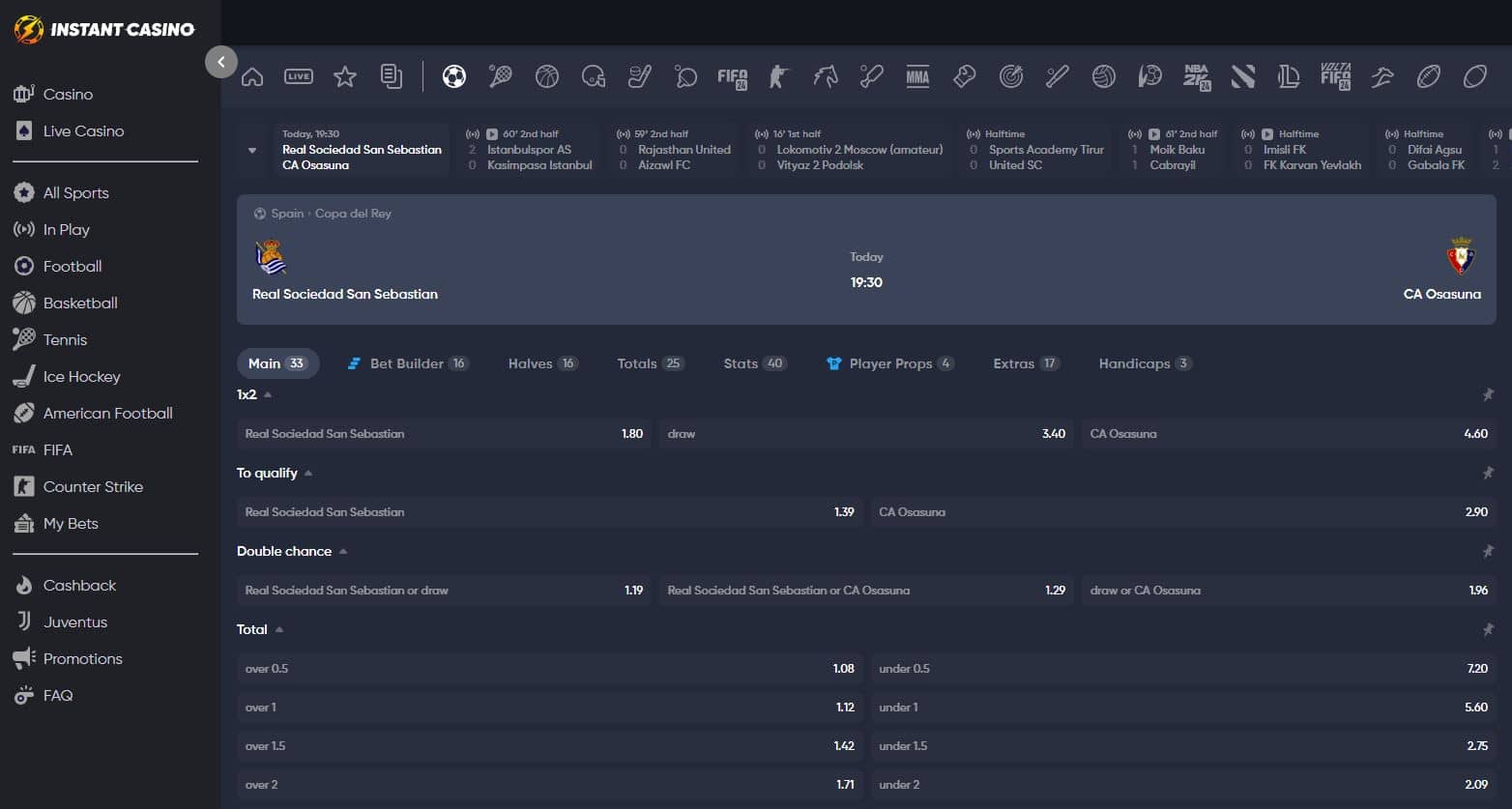Select the horse racing icon

826,76
